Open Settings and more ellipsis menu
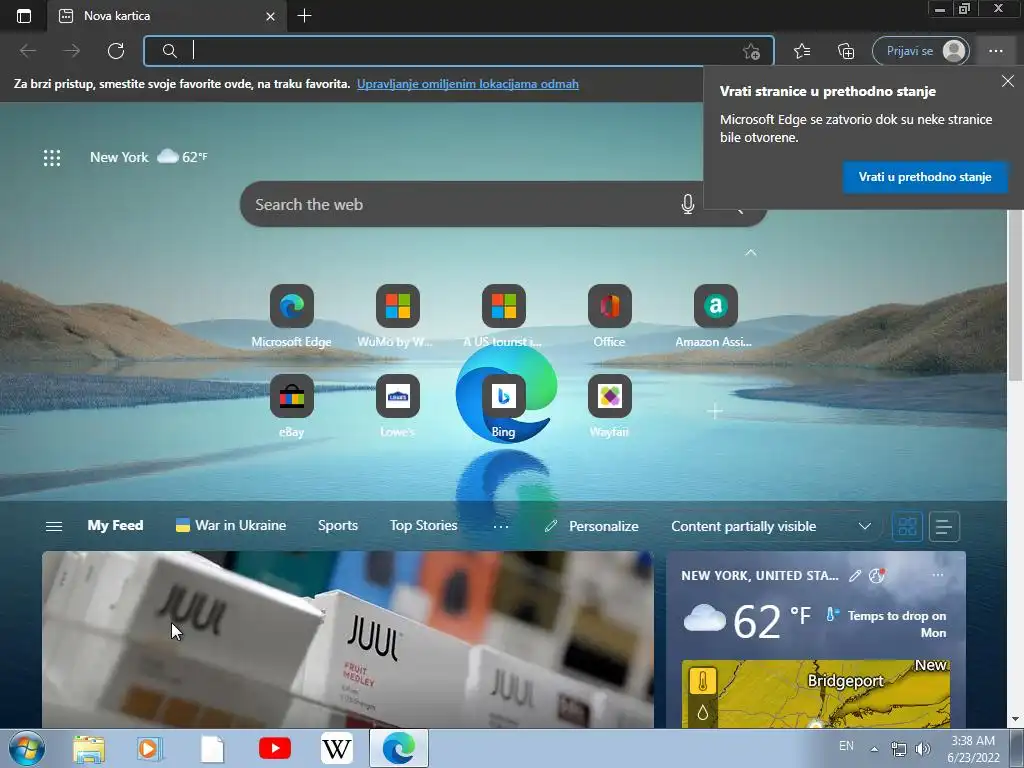The width and height of the screenshot is (1024, 768). coord(995,51)
